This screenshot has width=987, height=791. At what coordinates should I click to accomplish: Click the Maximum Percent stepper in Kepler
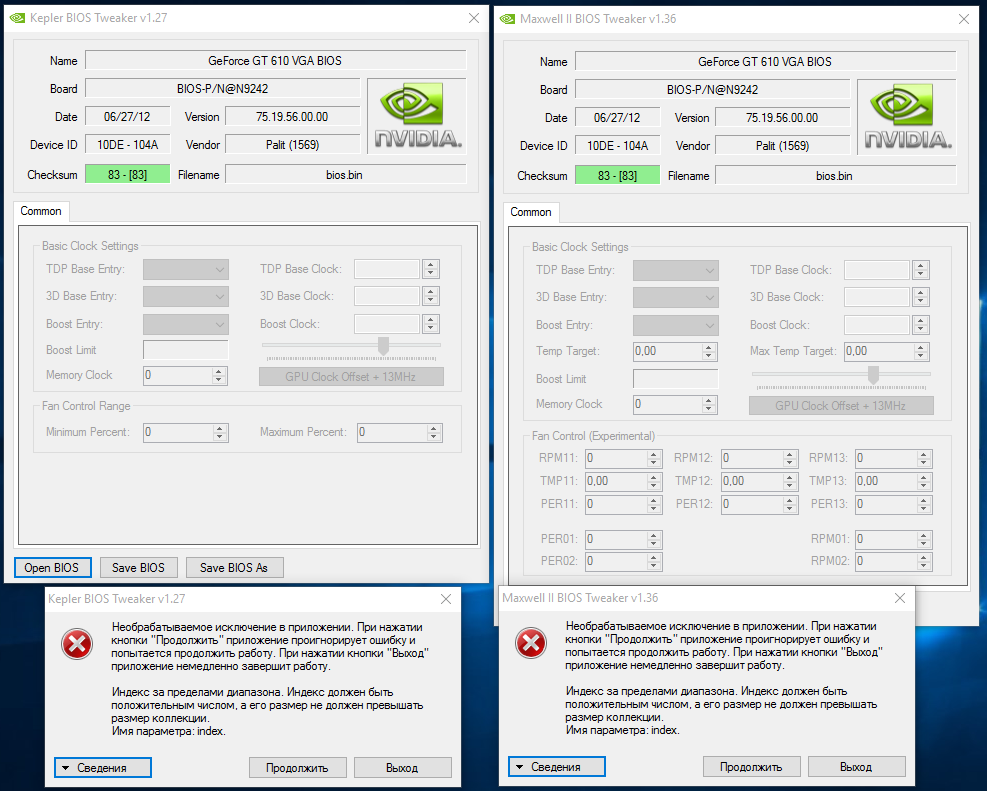coord(434,432)
